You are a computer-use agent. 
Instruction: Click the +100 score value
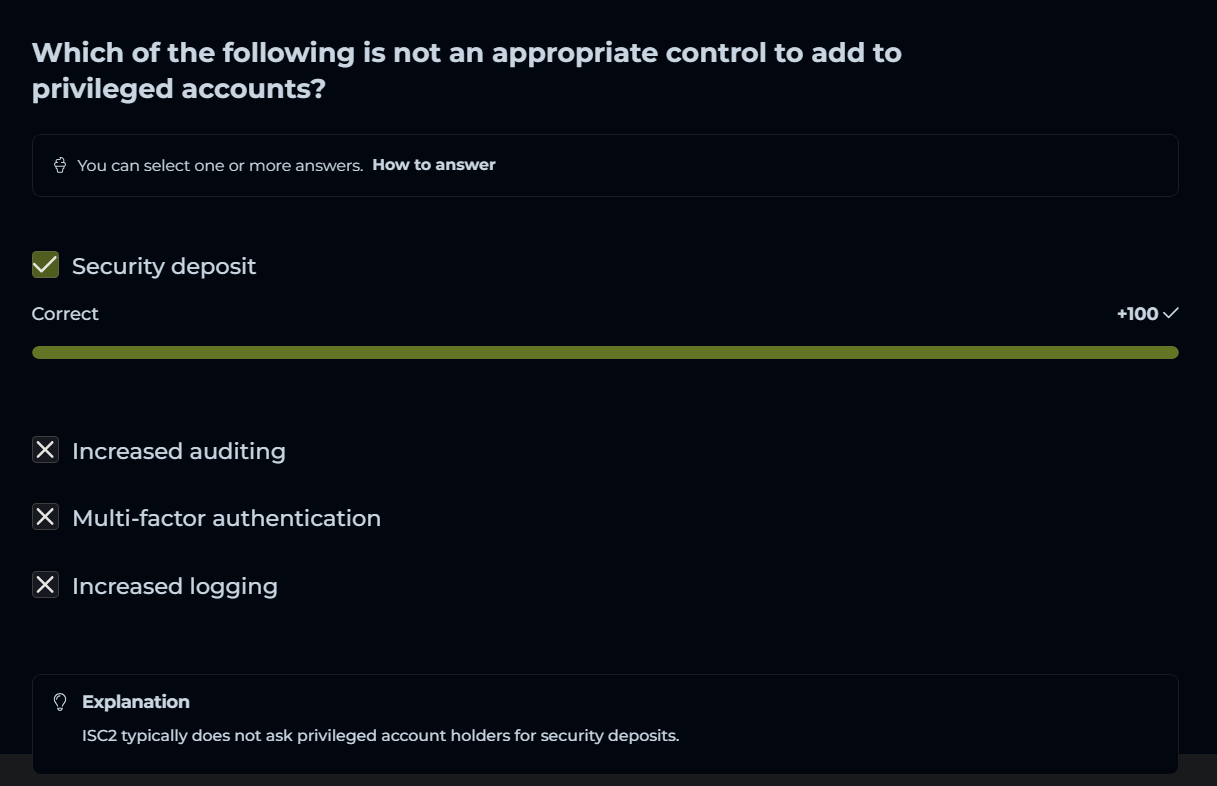point(1137,314)
